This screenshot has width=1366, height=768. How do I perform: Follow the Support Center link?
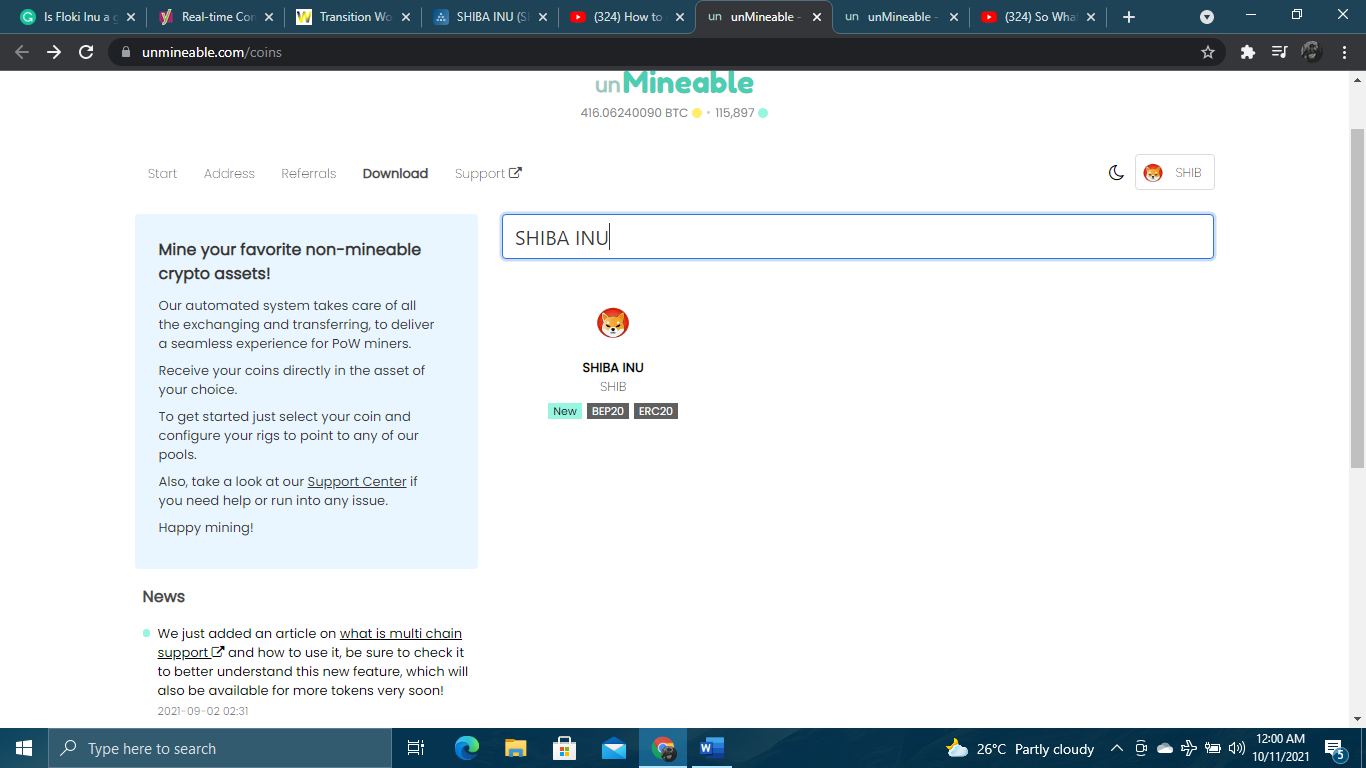[x=357, y=481]
